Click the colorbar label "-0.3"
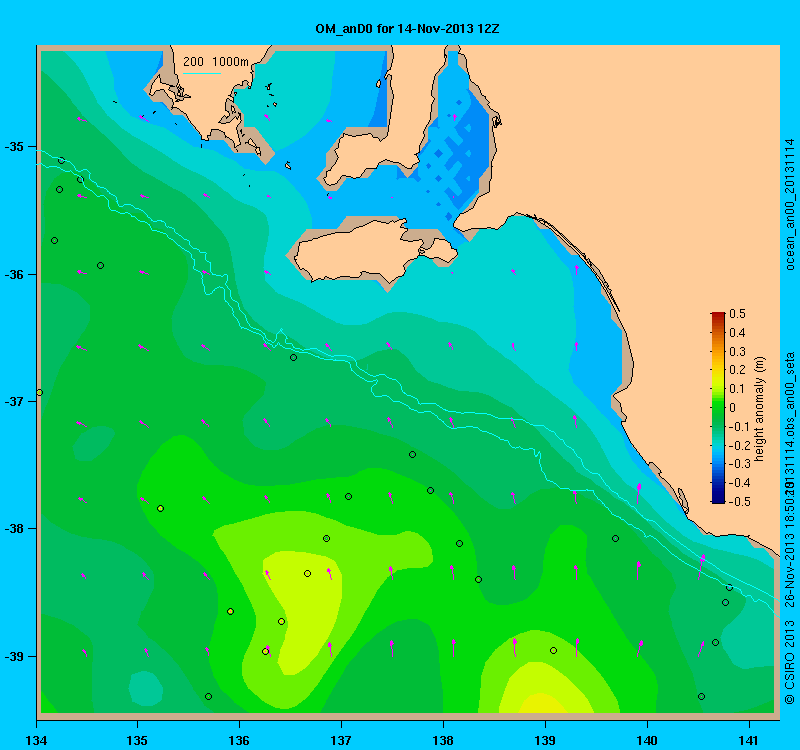800x750 pixels. 739,464
